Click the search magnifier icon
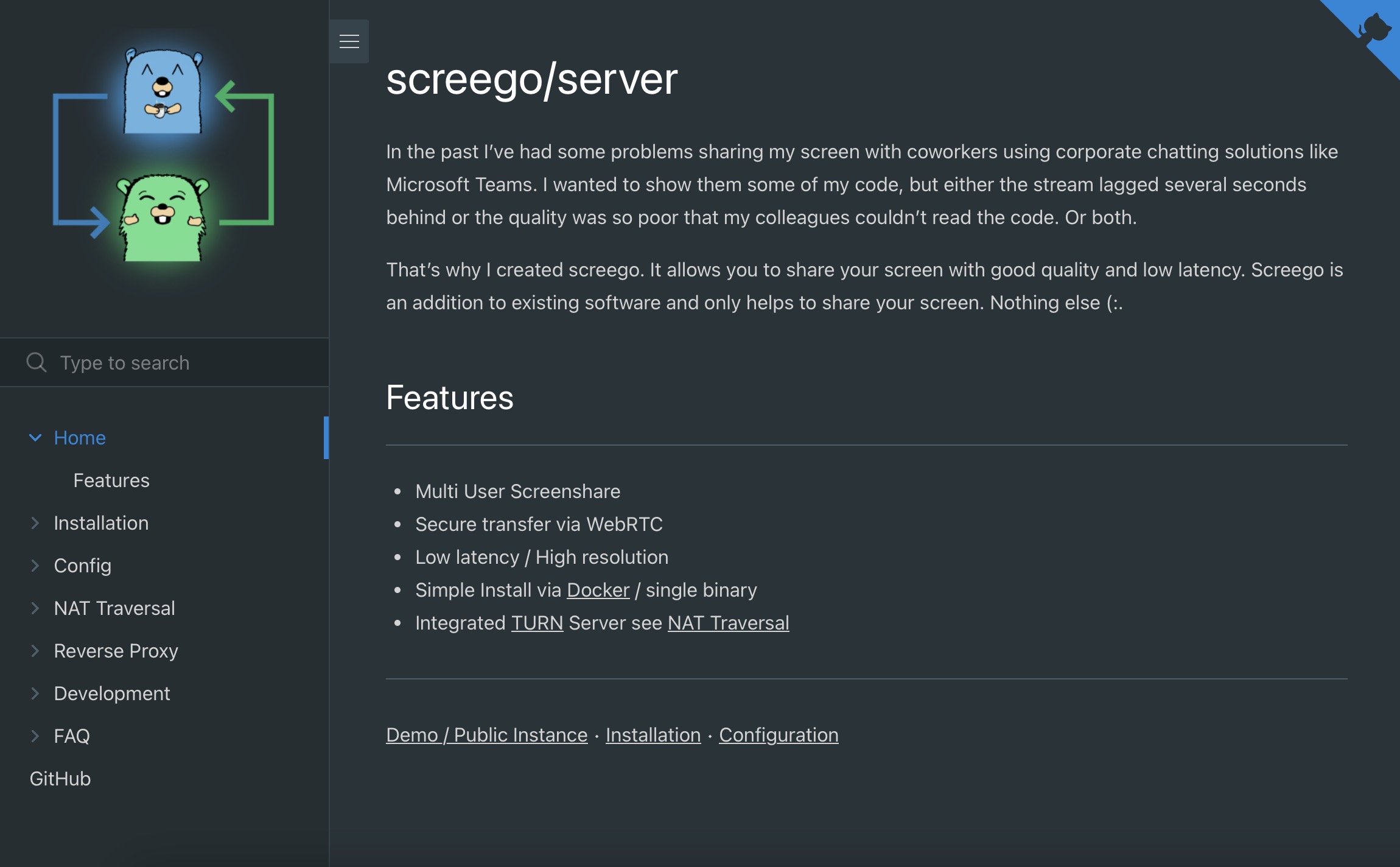Image resolution: width=1400 pixels, height=867 pixels. pyautogui.click(x=37, y=362)
